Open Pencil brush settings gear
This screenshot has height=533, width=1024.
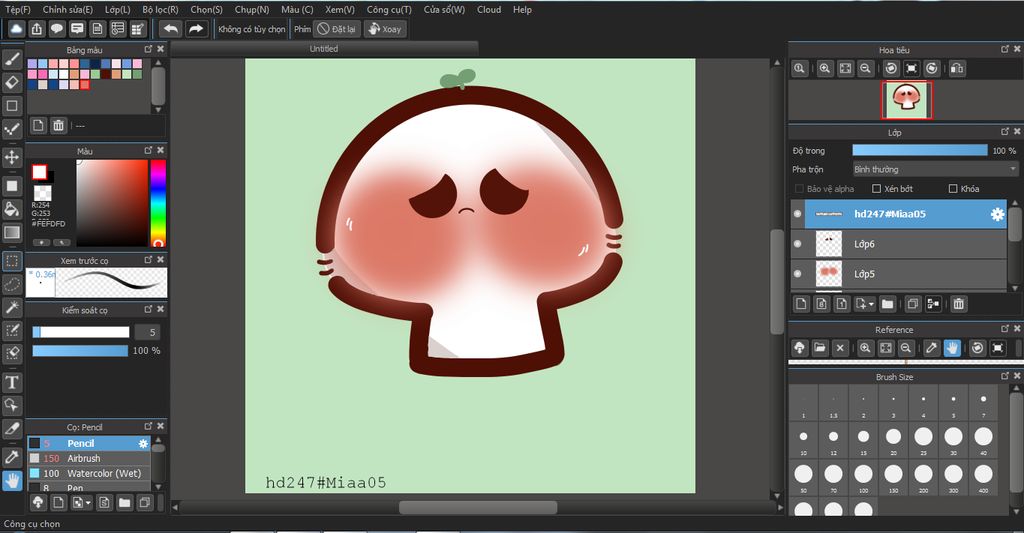(143, 444)
